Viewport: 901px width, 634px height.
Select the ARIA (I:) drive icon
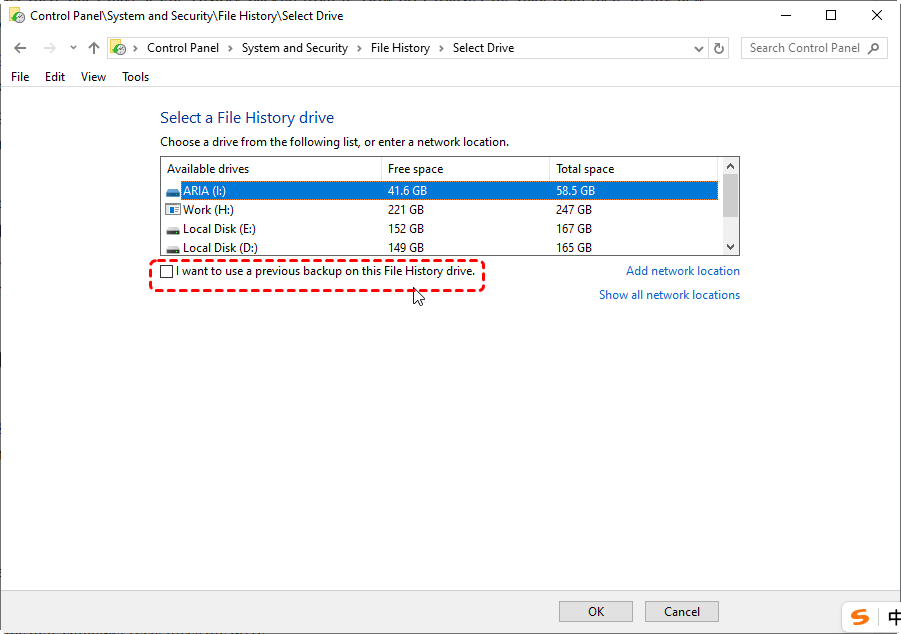(173, 191)
